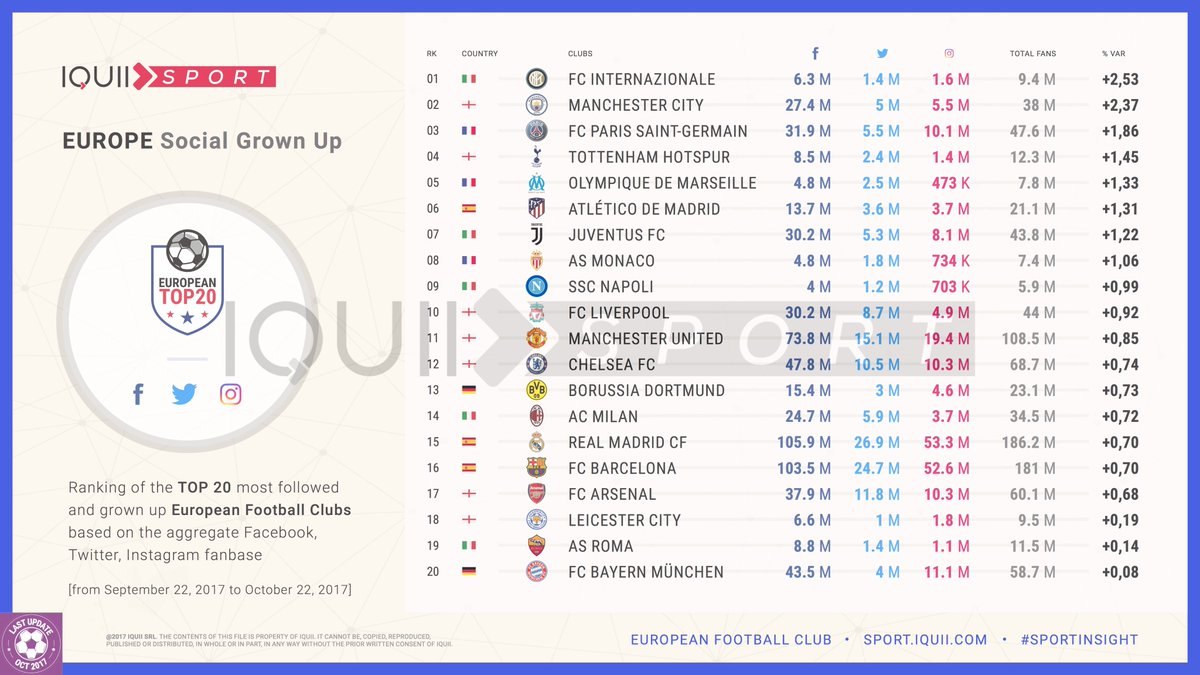The width and height of the screenshot is (1200, 675).
Task: Click the TOTAL FANS column header
Action: pos(1033,54)
